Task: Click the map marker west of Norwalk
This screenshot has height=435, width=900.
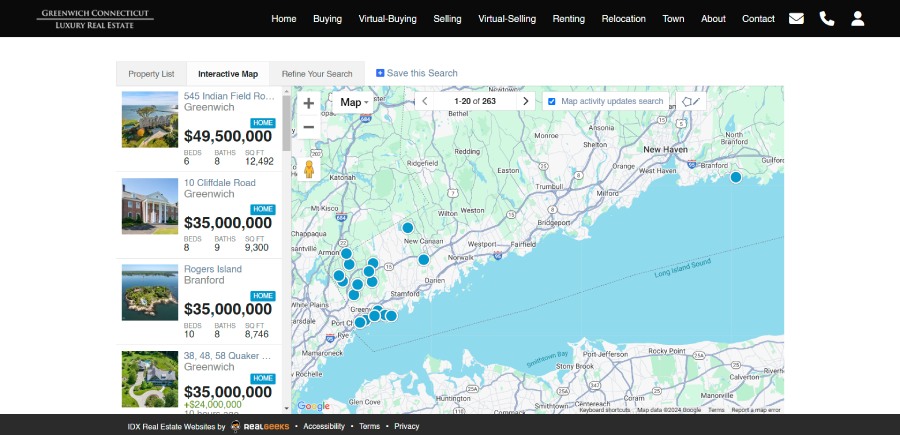Action: (424, 259)
